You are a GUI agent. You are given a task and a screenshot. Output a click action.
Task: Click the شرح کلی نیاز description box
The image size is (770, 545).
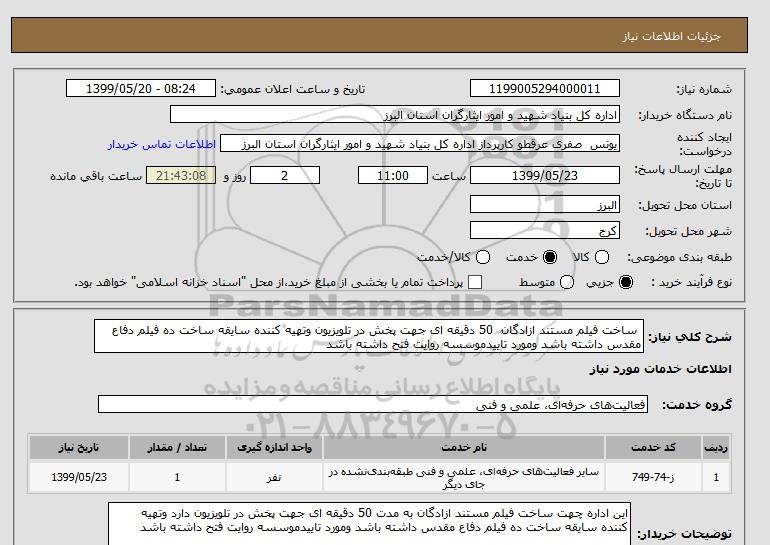(x=369, y=336)
